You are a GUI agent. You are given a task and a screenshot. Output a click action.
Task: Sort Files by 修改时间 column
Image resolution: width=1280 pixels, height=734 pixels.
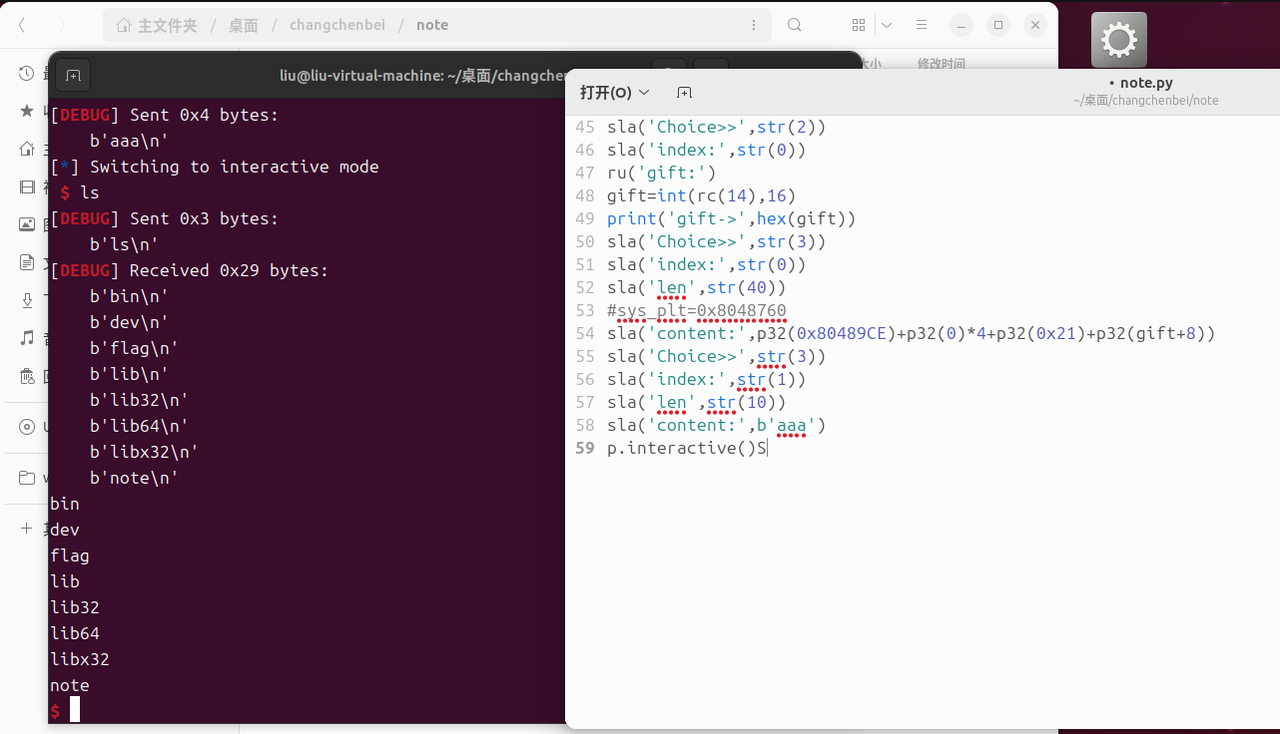[941, 63]
